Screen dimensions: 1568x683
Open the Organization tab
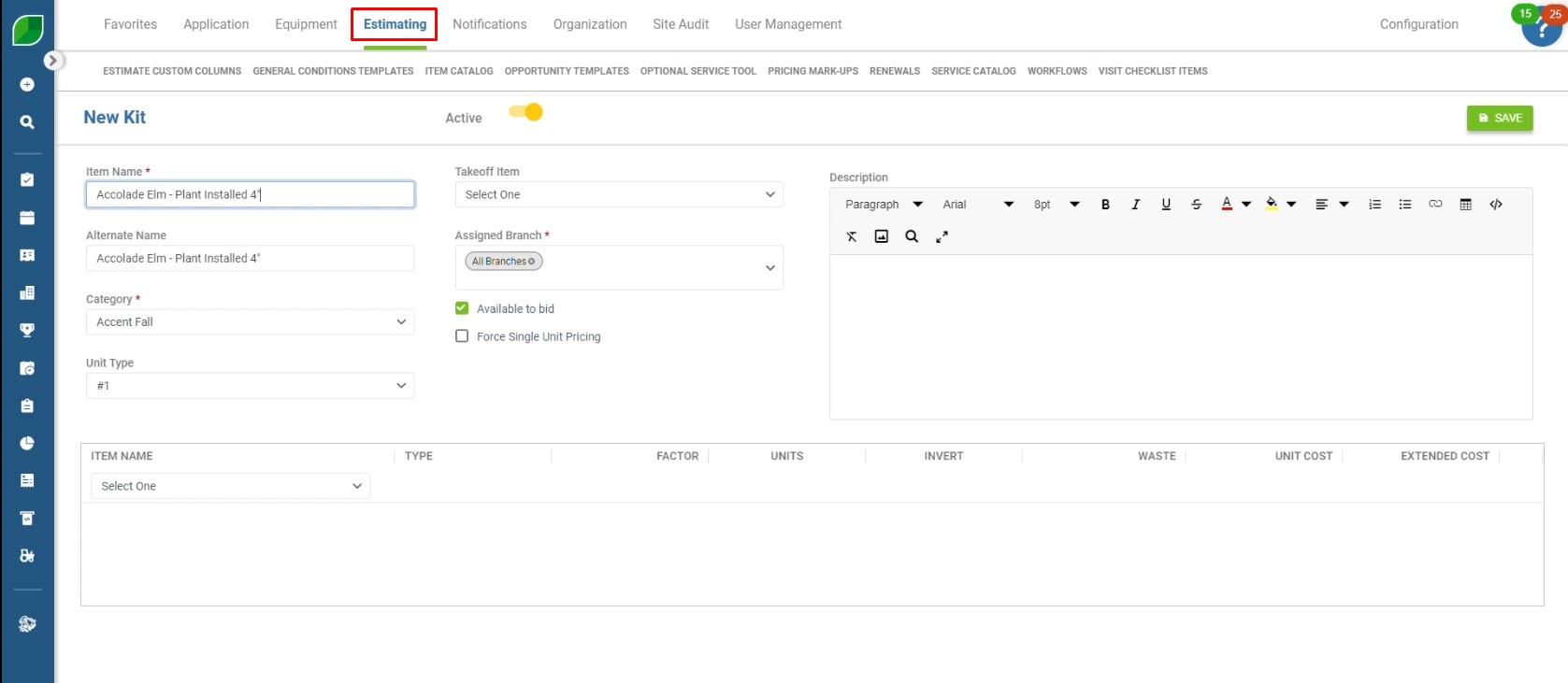click(590, 24)
